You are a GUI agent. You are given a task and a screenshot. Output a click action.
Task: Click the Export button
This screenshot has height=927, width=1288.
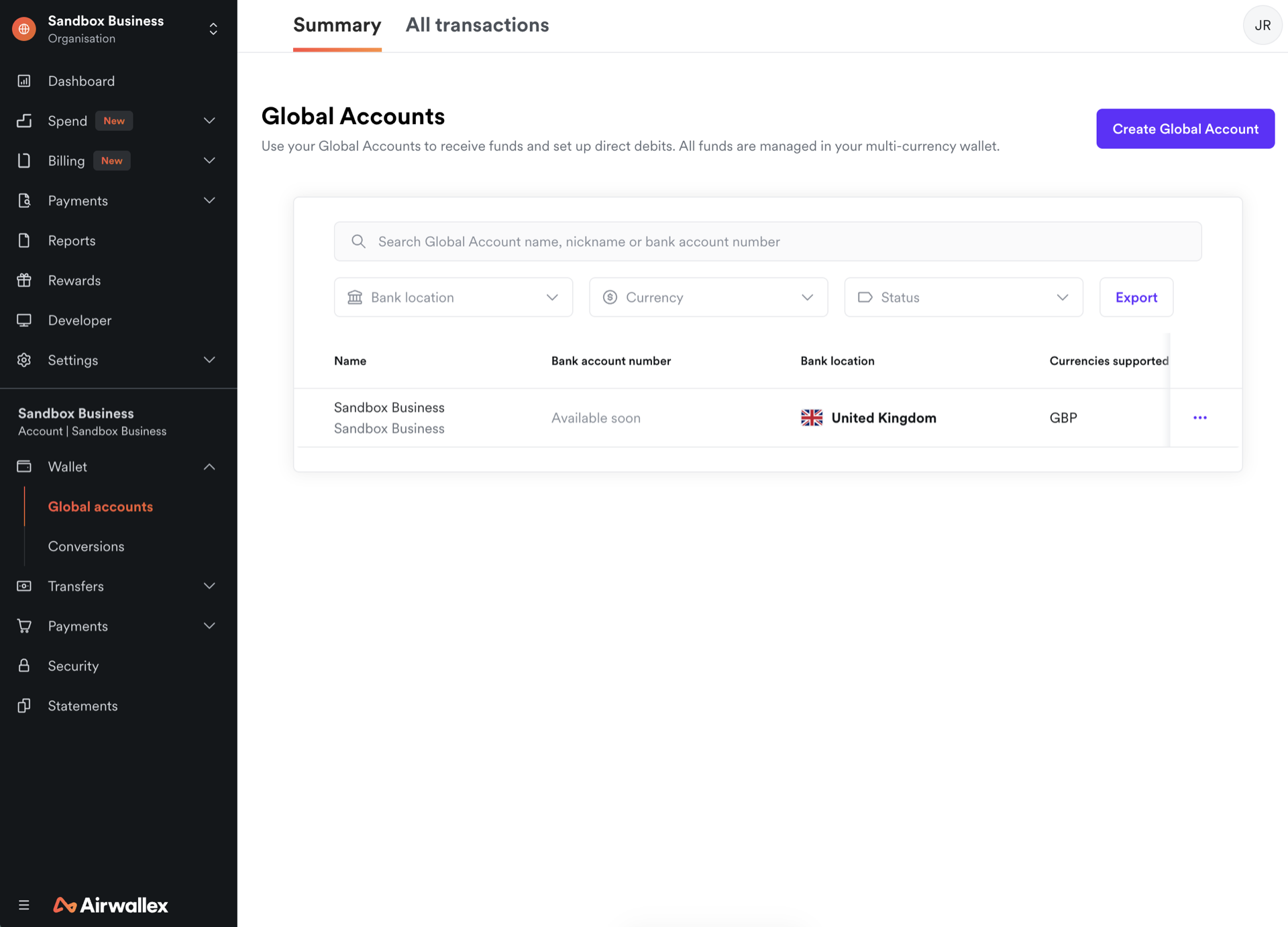pyautogui.click(x=1136, y=297)
